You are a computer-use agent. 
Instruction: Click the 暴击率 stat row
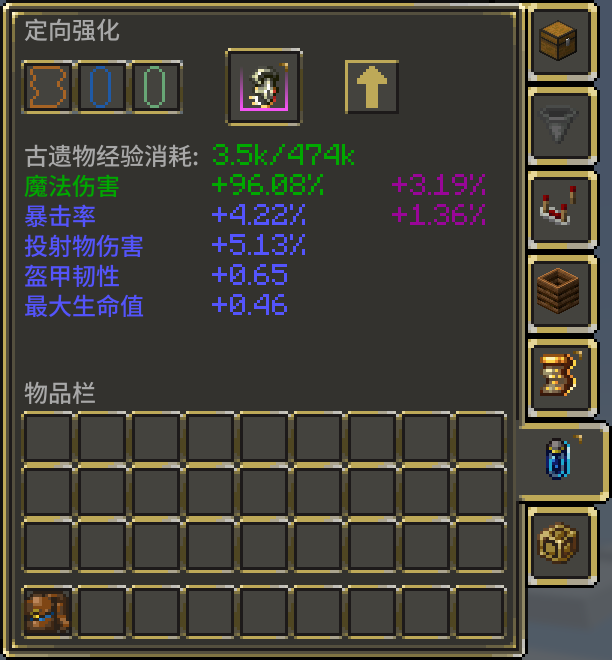pos(255,216)
